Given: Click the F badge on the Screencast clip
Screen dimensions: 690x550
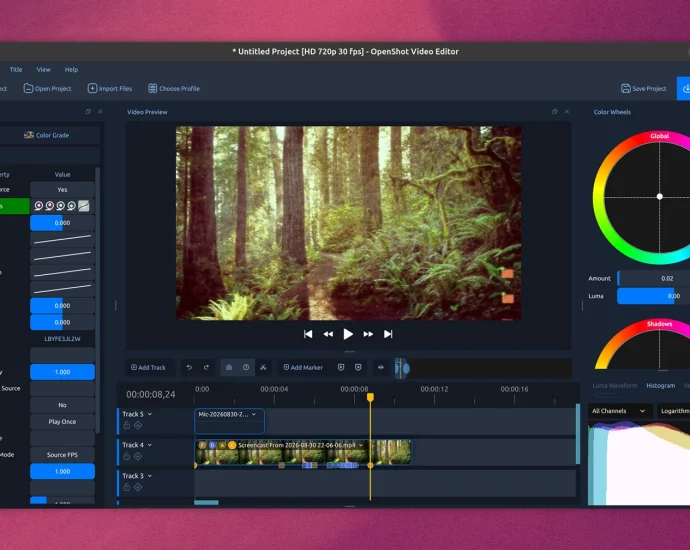Looking at the screenshot, I should click(x=202, y=445).
